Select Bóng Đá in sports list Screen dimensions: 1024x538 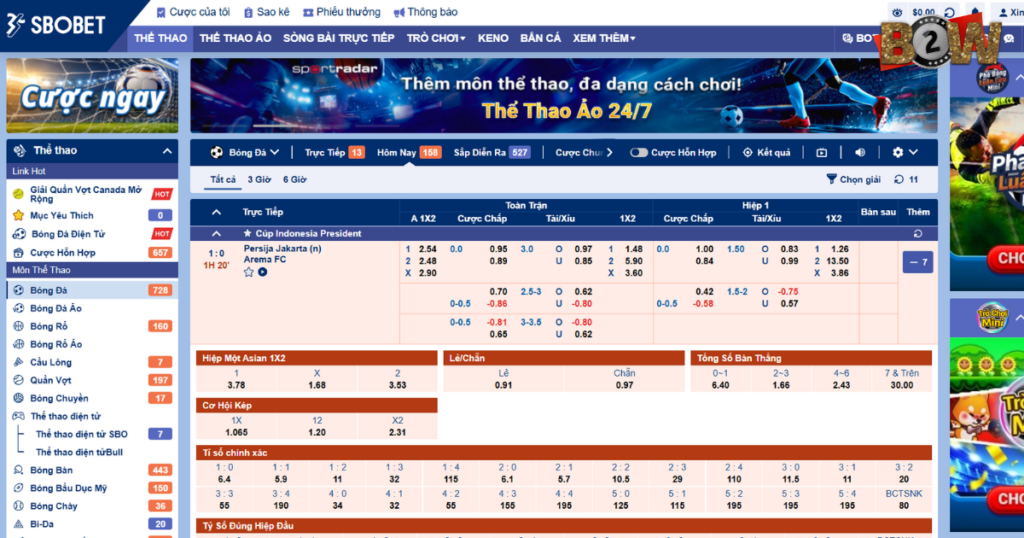(92, 290)
